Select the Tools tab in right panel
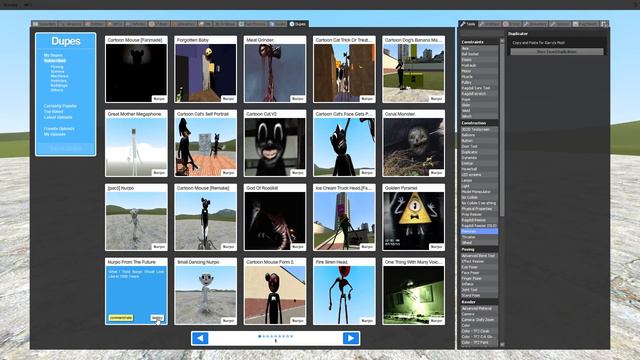640x360 pixels. 468,24
